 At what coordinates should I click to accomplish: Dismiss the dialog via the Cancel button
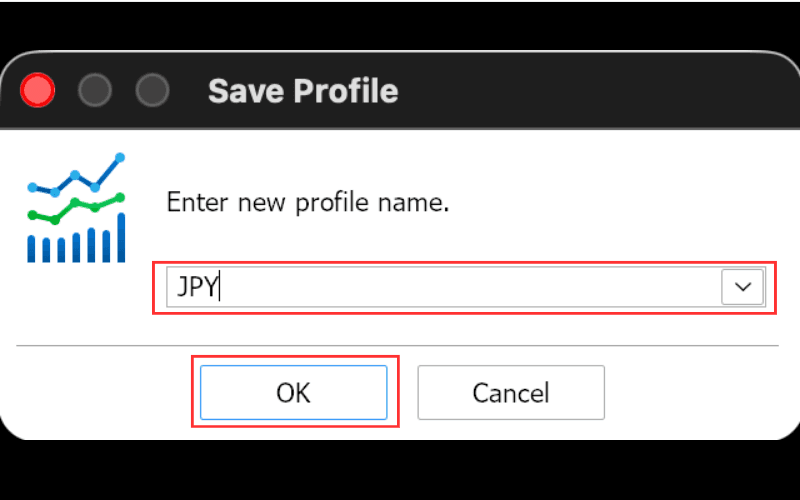(511, 392)
